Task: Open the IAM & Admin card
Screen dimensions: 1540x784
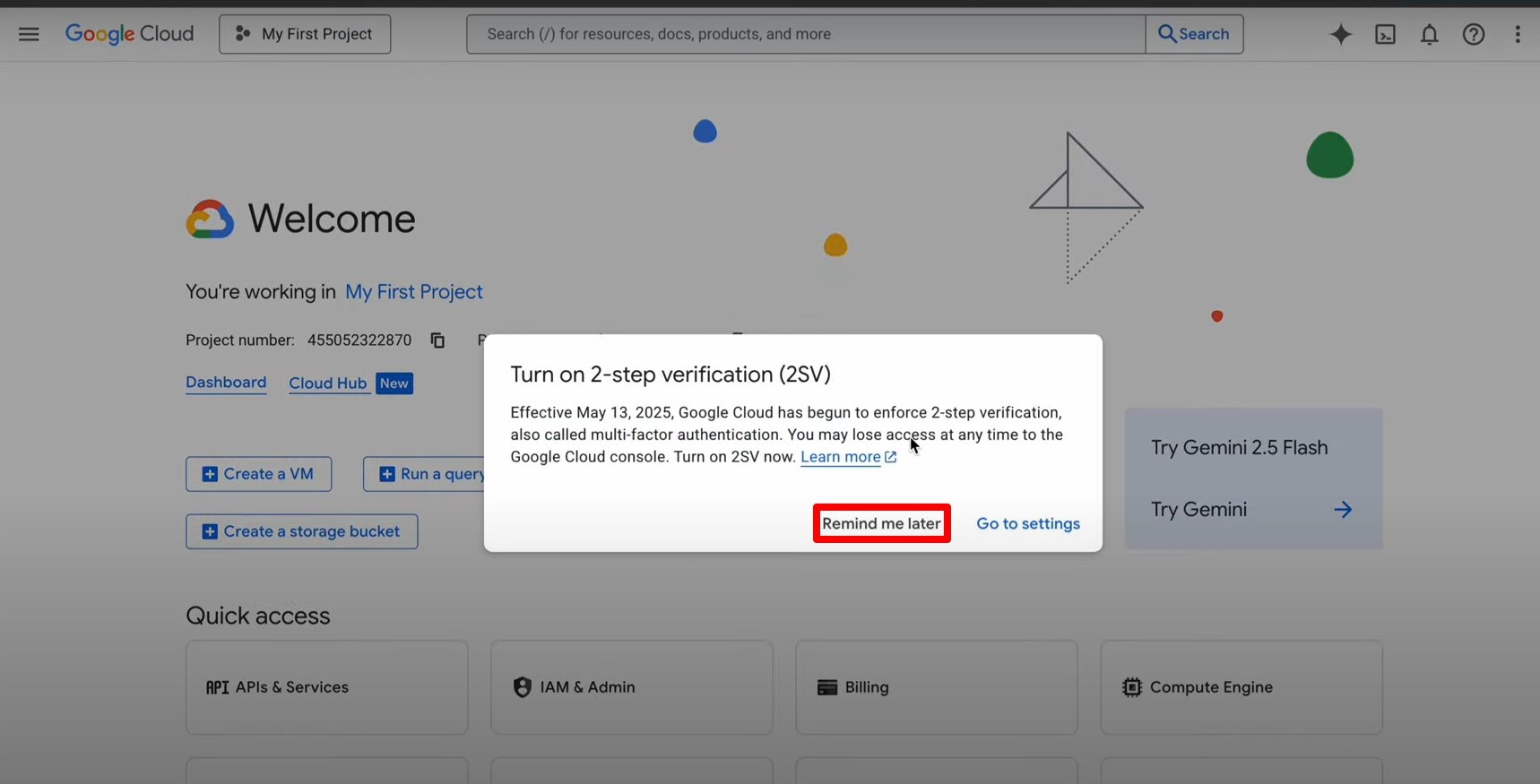Action: (632, 687)
